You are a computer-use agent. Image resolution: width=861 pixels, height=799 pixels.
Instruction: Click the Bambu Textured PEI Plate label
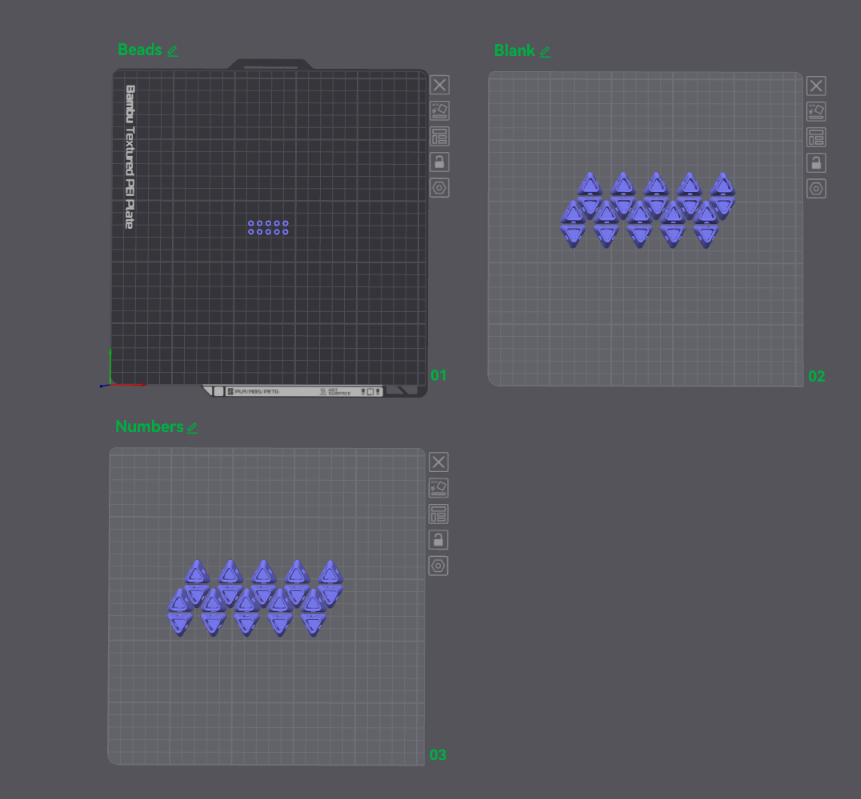[x=130, y=157]
